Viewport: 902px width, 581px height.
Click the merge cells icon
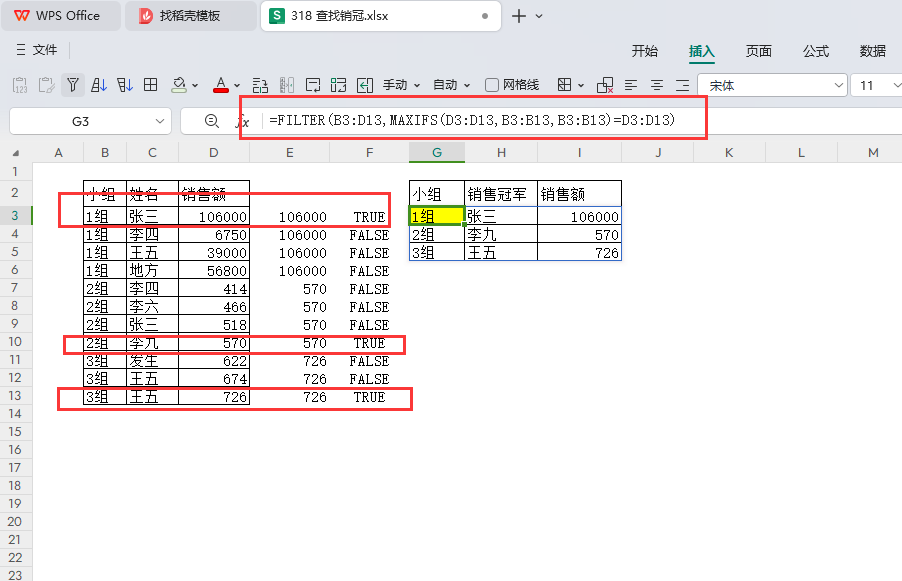[x=339, y=85]
